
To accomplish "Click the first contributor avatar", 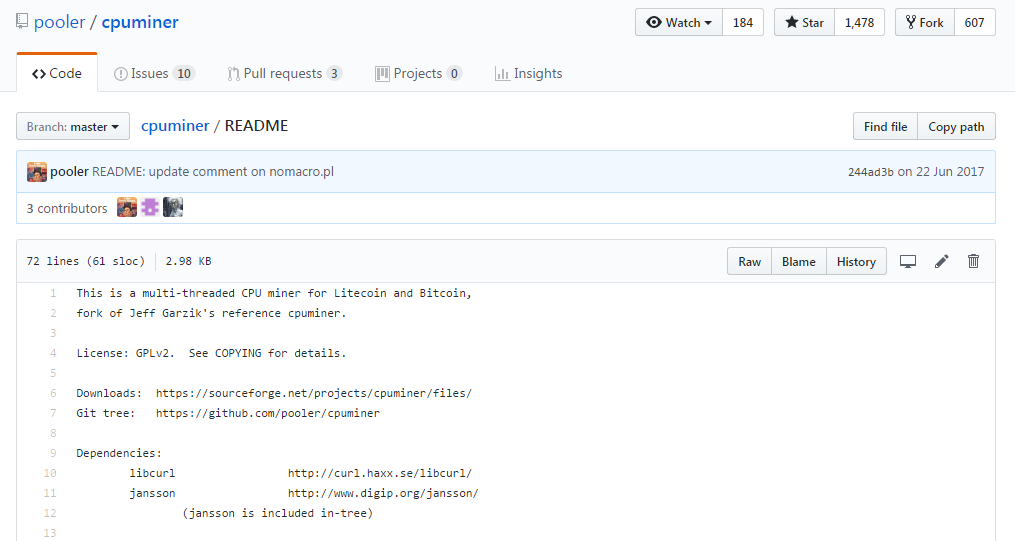I will (x=127, y=208).
